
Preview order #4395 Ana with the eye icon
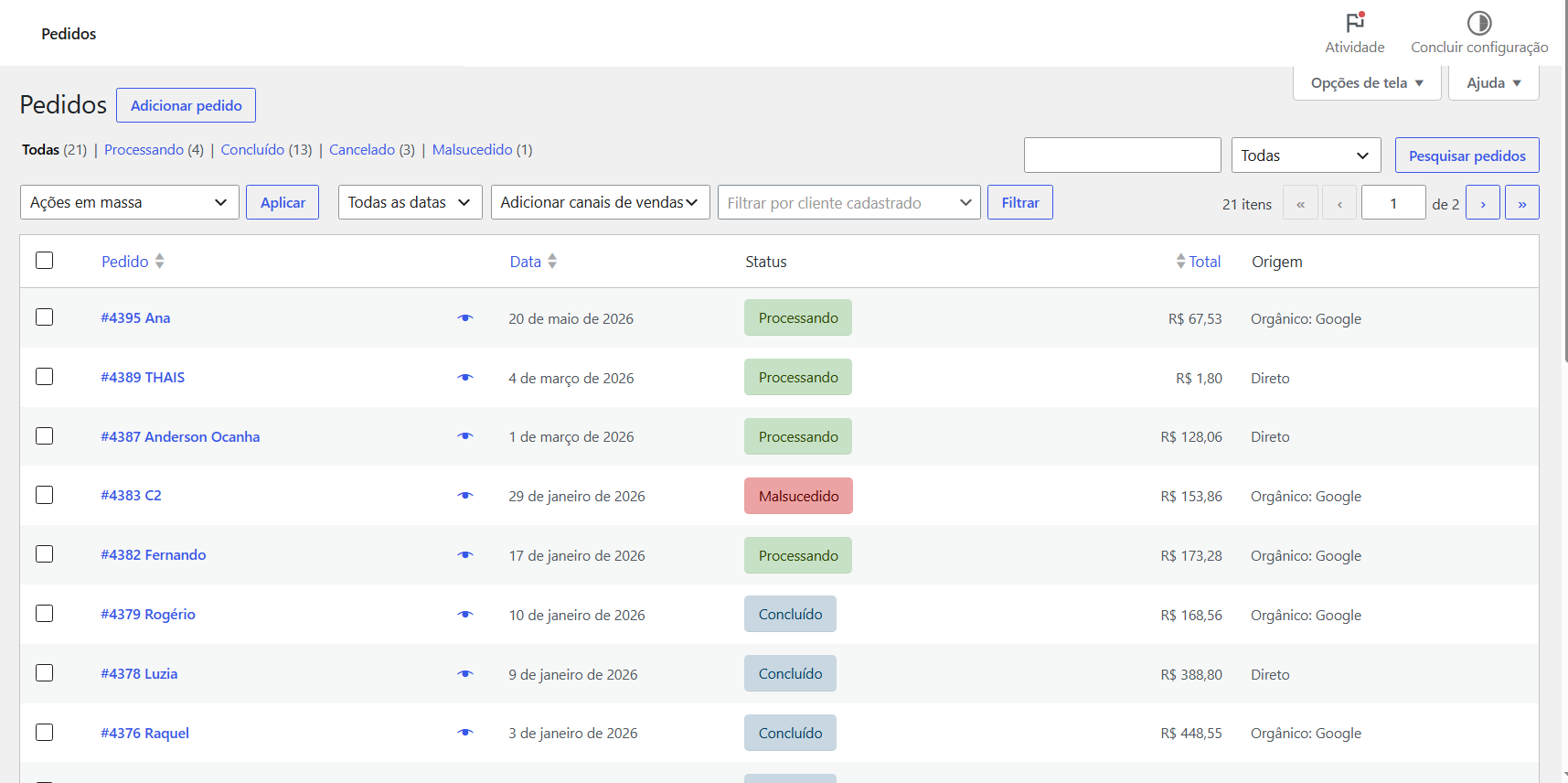(x=465, y=318)
